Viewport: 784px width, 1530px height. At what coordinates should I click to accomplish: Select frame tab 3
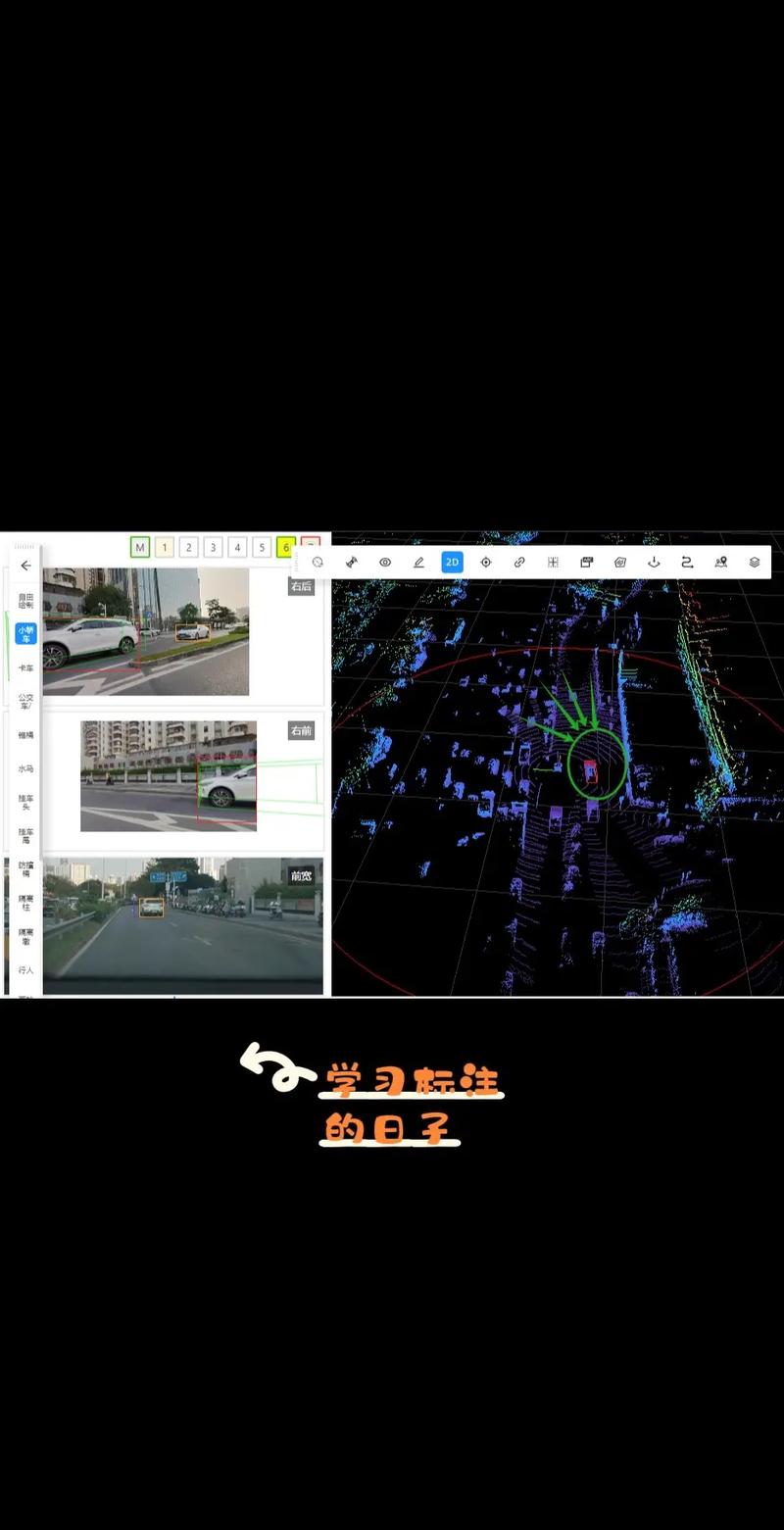pyautogui.click(x=213, y=548)
